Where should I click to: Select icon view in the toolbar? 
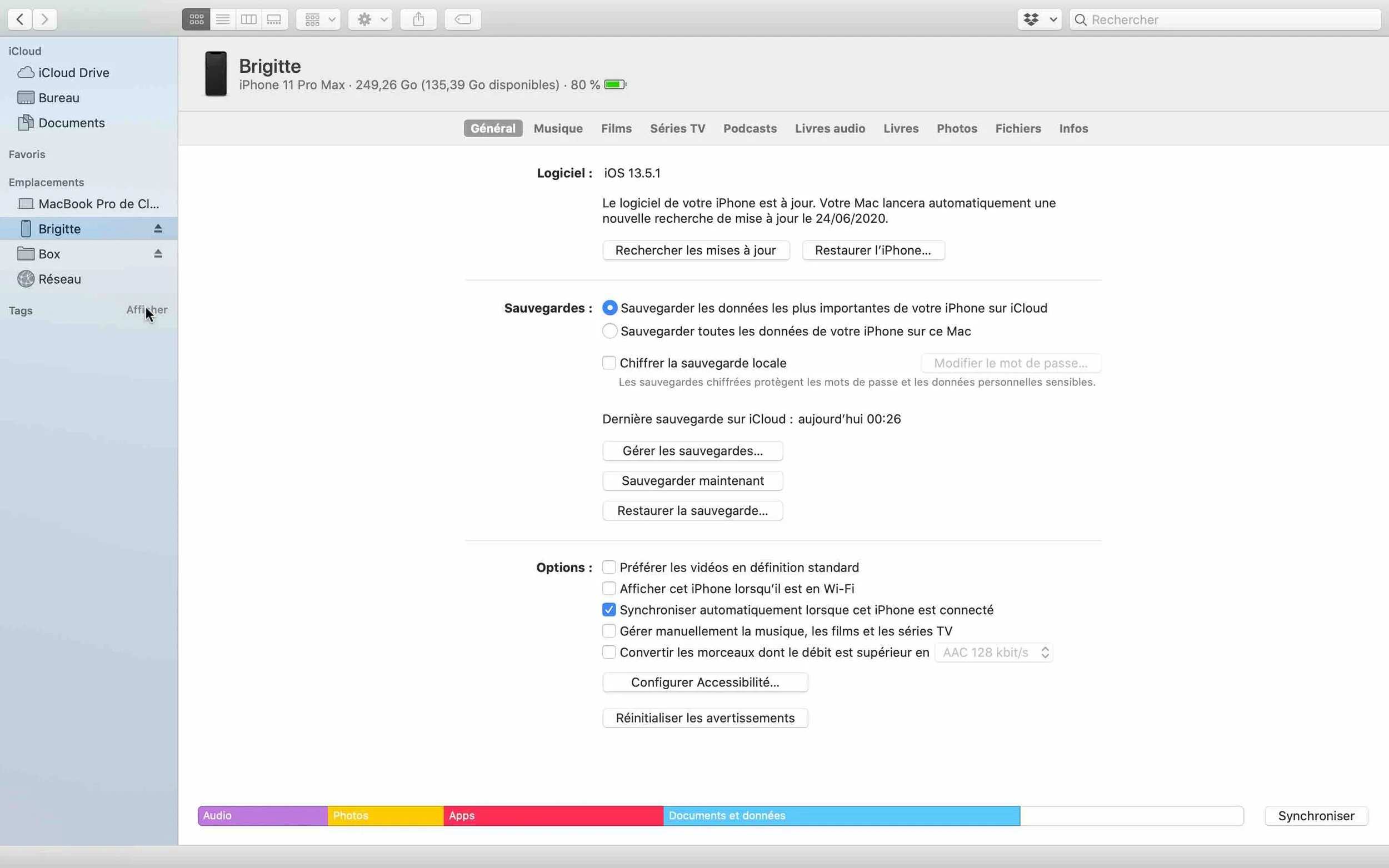tap(196, 19)
